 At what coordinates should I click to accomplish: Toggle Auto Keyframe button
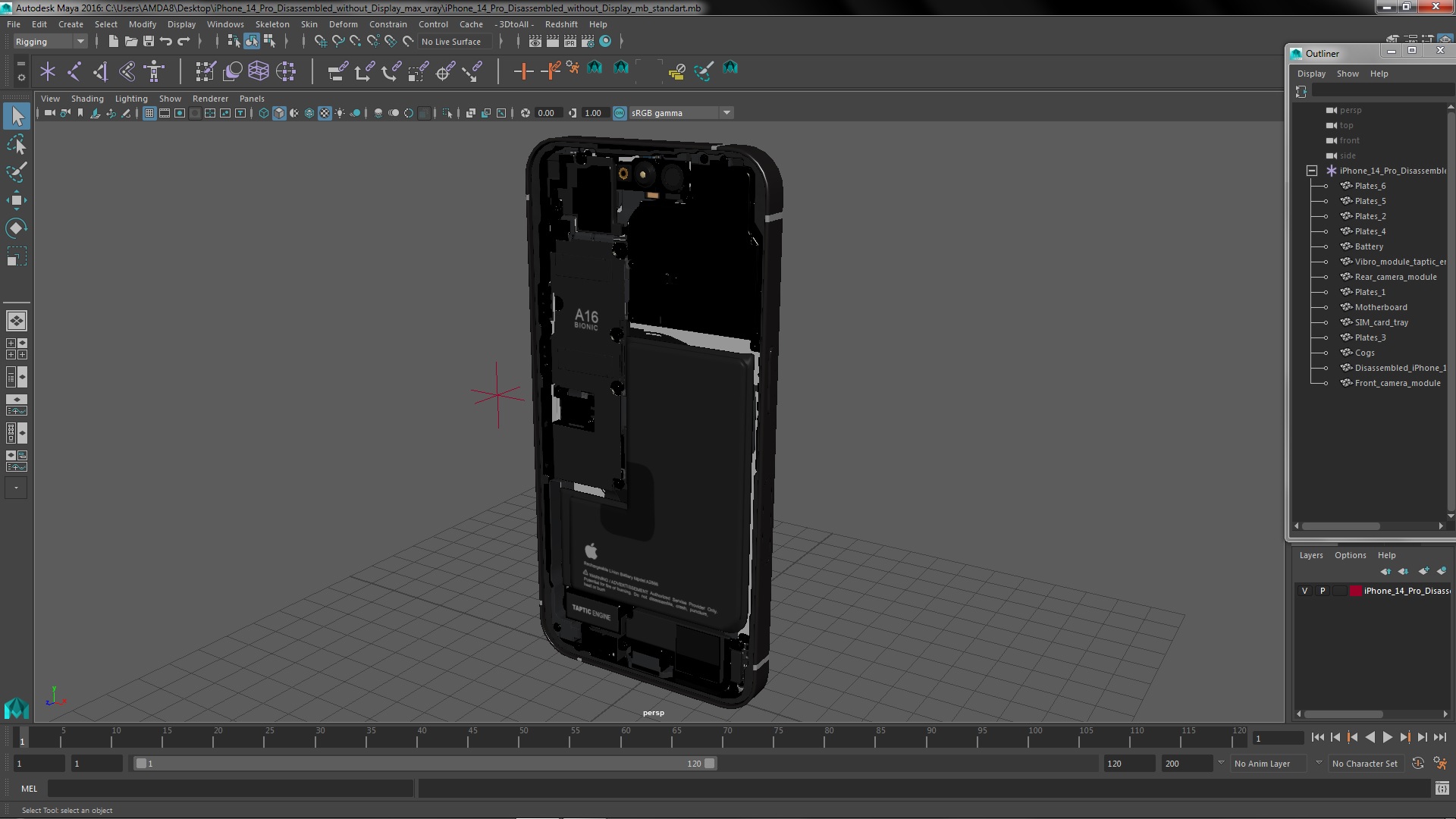click(x=1417, y=764)
